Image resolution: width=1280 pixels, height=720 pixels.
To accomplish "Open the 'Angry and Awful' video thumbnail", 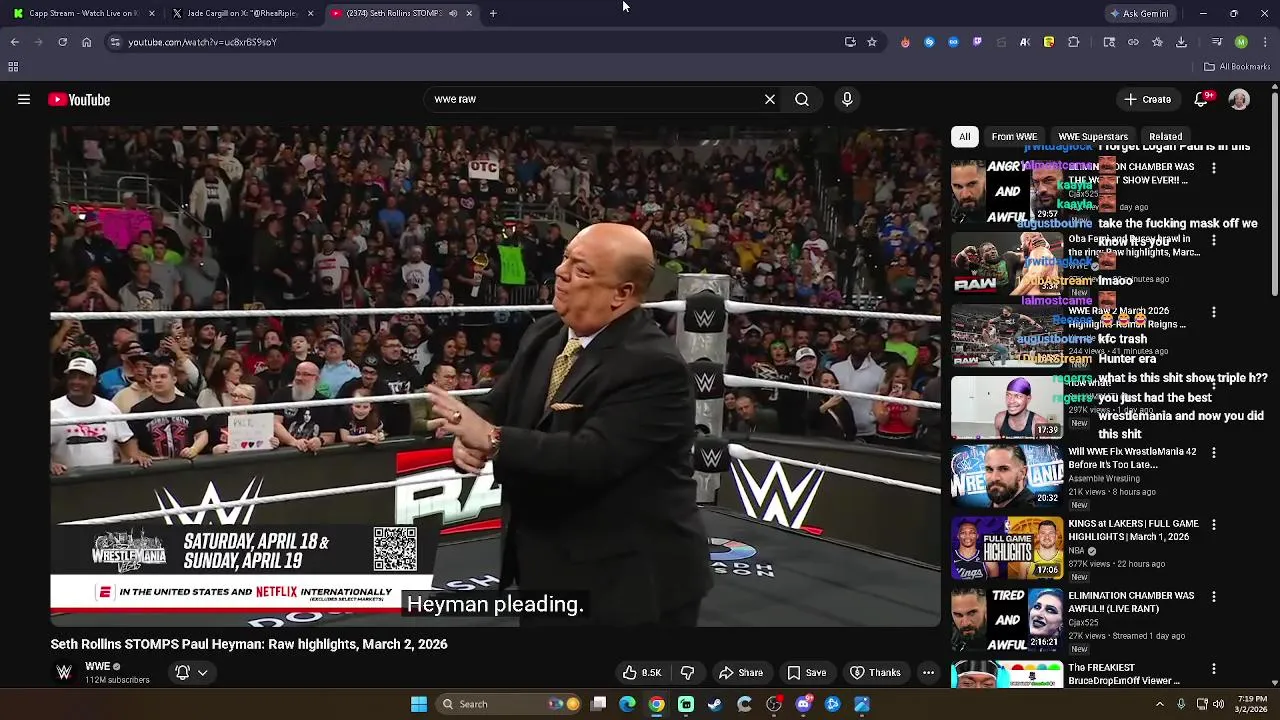I will [x=1006, y=191].
